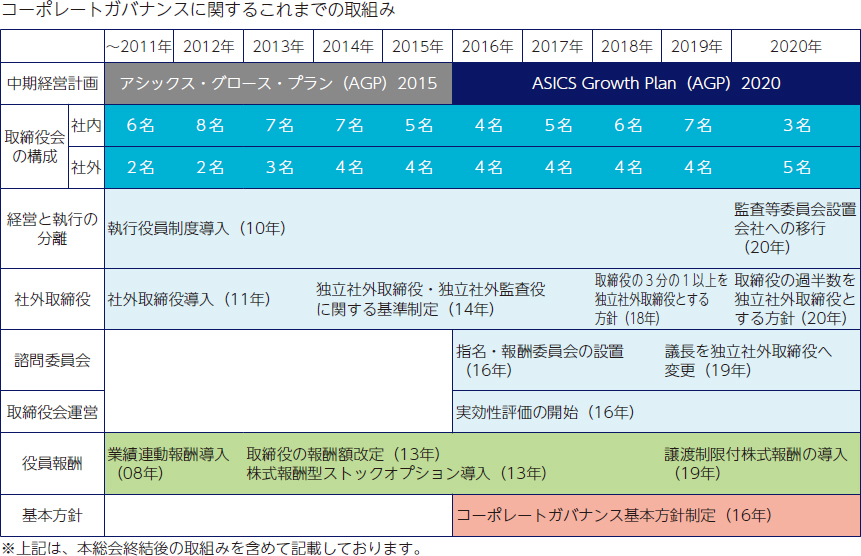This screenshot has width=861, height=556.
Task: Click the 社外 sub-row label
Action: click(x=86, y=167)
